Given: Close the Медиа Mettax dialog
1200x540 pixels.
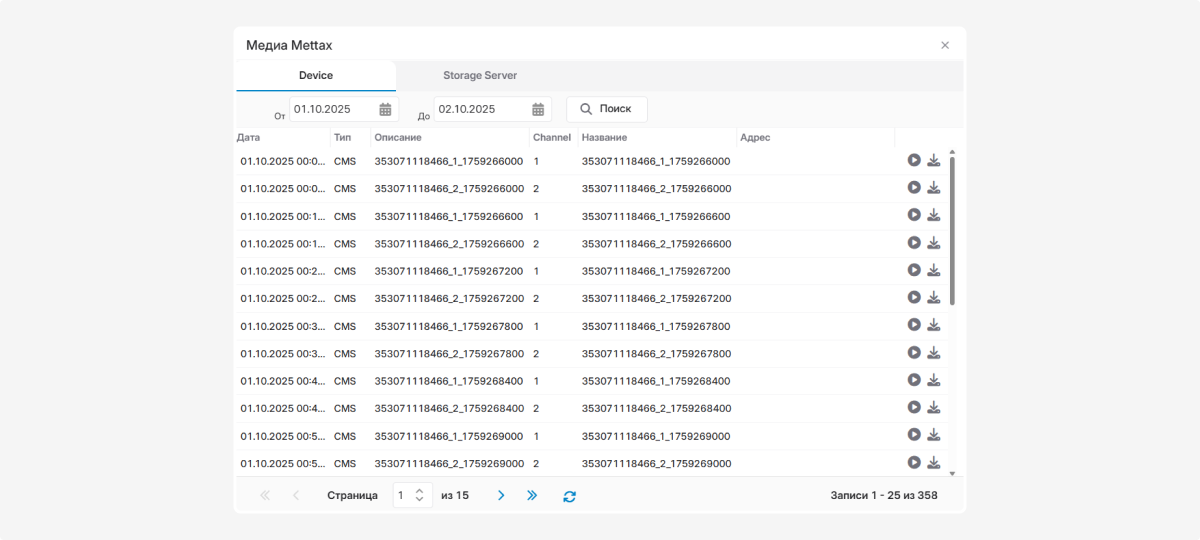Looking at the screenshot, I should pos(945,45).
